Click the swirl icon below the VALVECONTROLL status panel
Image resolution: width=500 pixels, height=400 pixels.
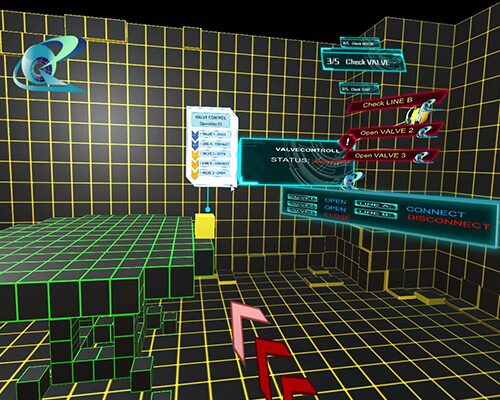(x=353, y=181)
